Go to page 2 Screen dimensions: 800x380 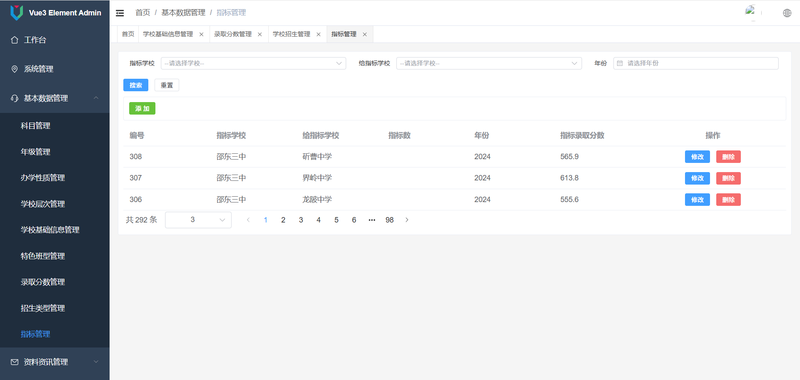(x=283, y=220)
